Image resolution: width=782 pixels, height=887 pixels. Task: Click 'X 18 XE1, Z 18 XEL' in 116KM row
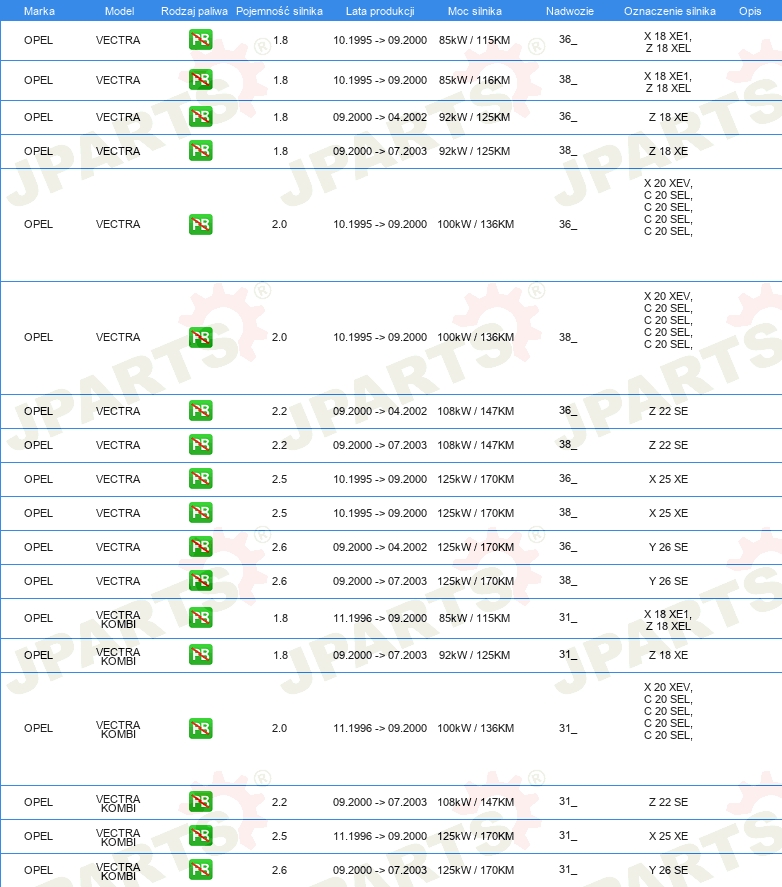pos(668,82)
